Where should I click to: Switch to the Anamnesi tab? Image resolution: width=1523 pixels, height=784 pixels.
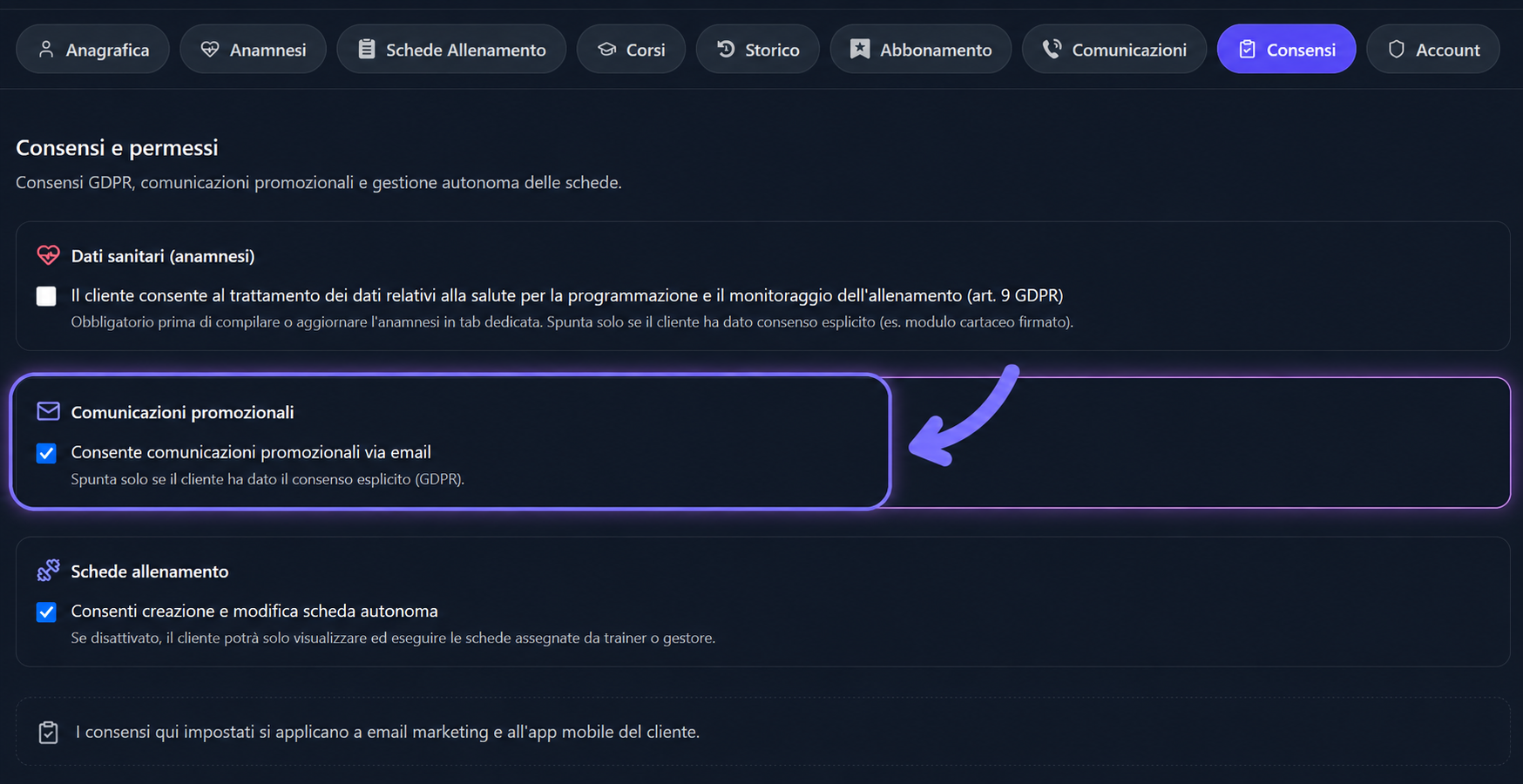(253, 50)
